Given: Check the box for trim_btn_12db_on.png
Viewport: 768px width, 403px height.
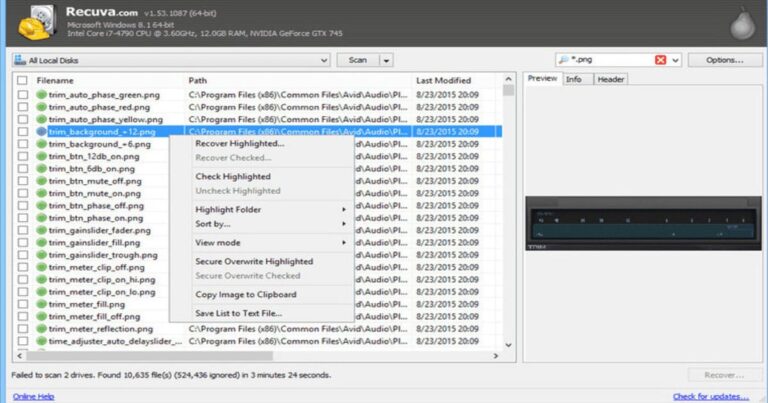Looking at the screenshot, I should (23, 156).
